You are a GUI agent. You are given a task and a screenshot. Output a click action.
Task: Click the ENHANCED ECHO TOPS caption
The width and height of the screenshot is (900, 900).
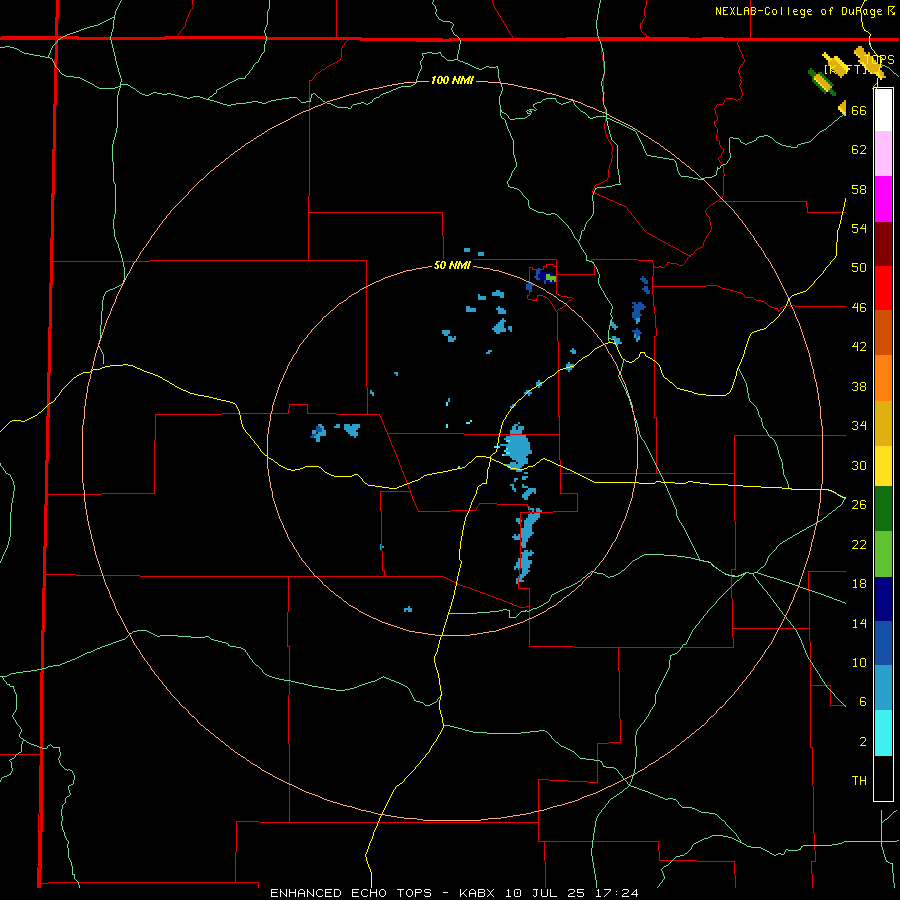[x=351, y=893]
